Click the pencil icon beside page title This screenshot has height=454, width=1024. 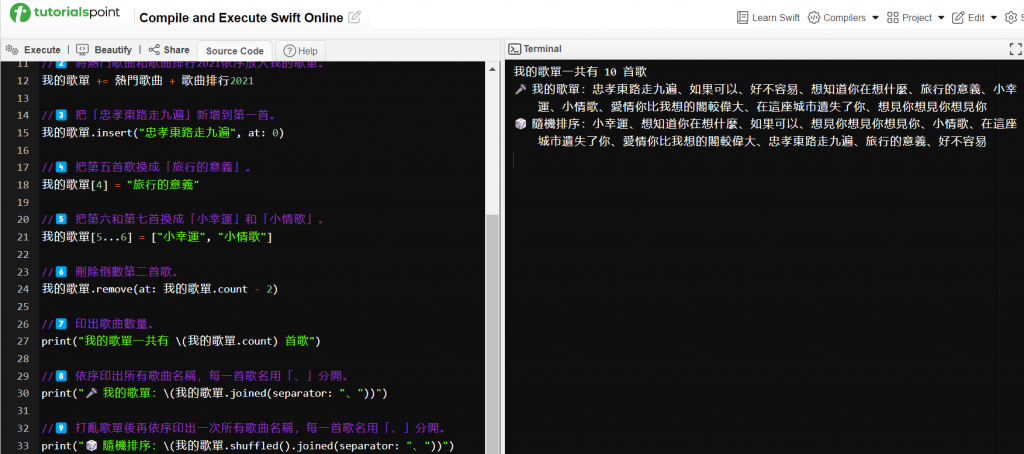355,18
